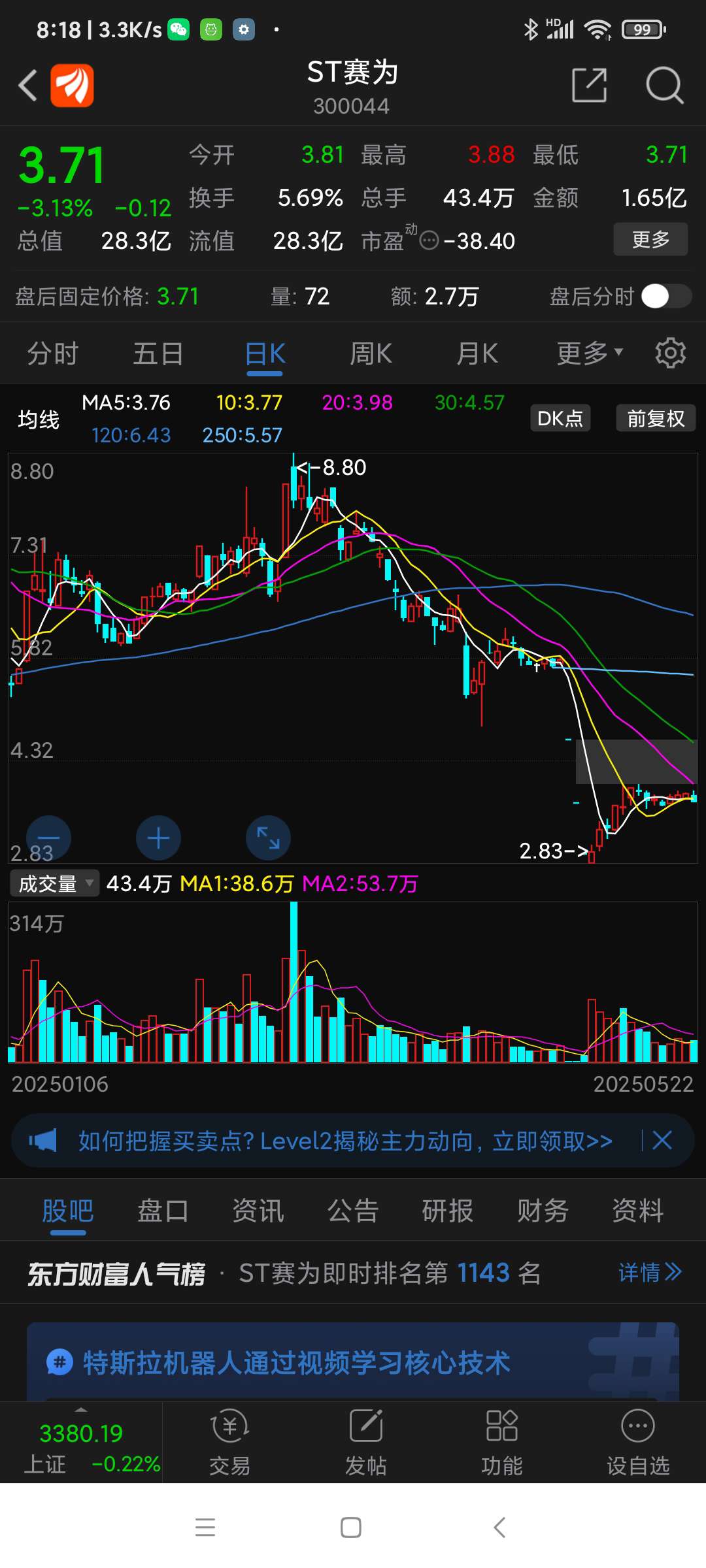The height and width of the screenshot is (1568, 706).
Task: Tap the 更多 quote details button
Action: coord(650,239)
